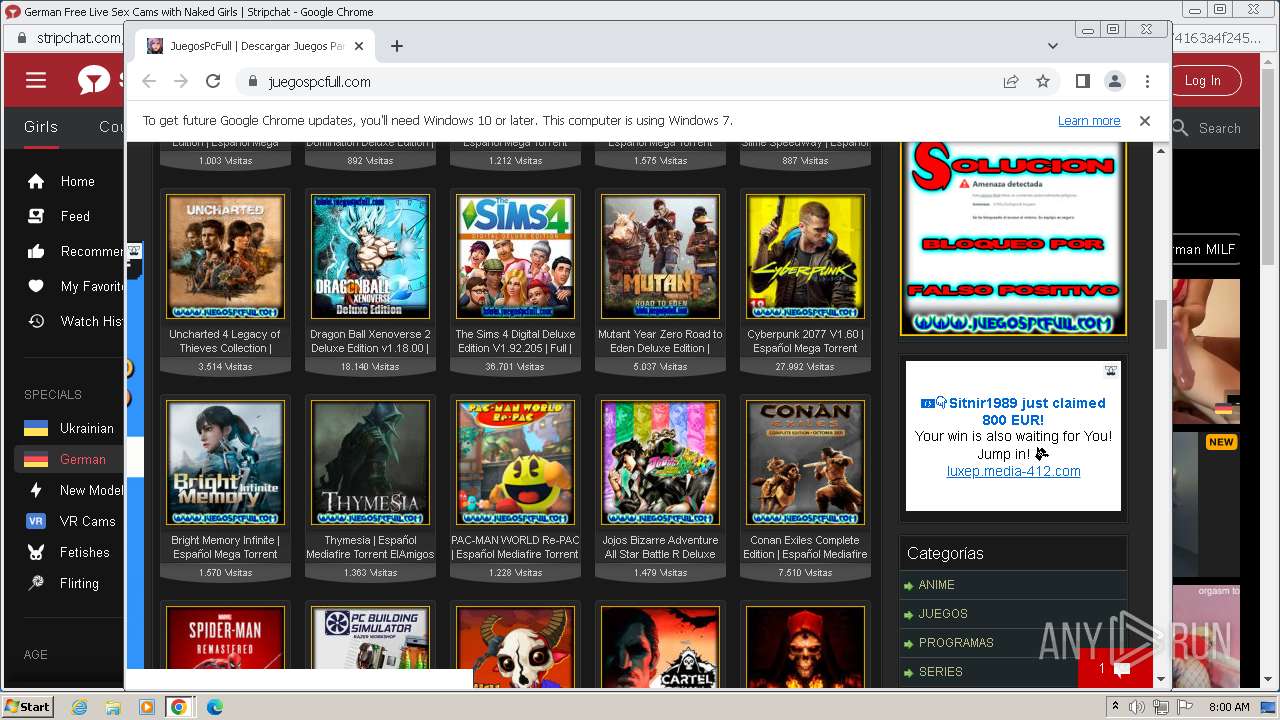
Task: Reload the juegospcfull.com page
Action: [213, 81]
